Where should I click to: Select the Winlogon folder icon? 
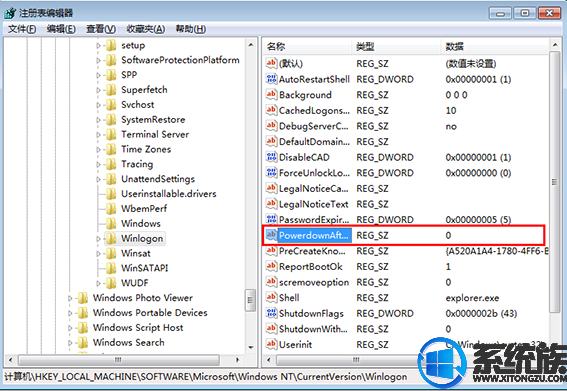[x=111, y=238]
